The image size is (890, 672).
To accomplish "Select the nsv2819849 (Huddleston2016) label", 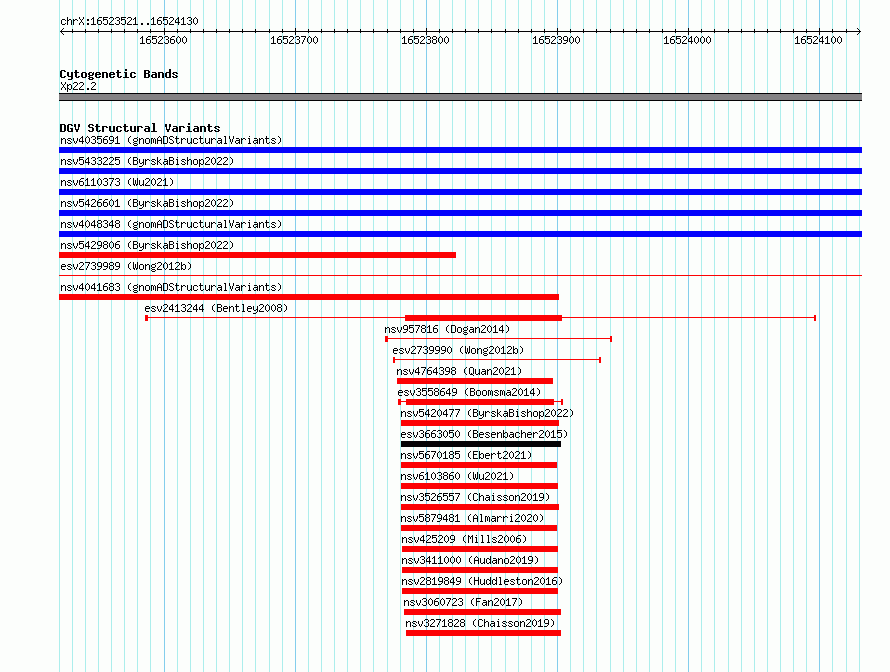I will pyautogui.click(x=482, y=581).
